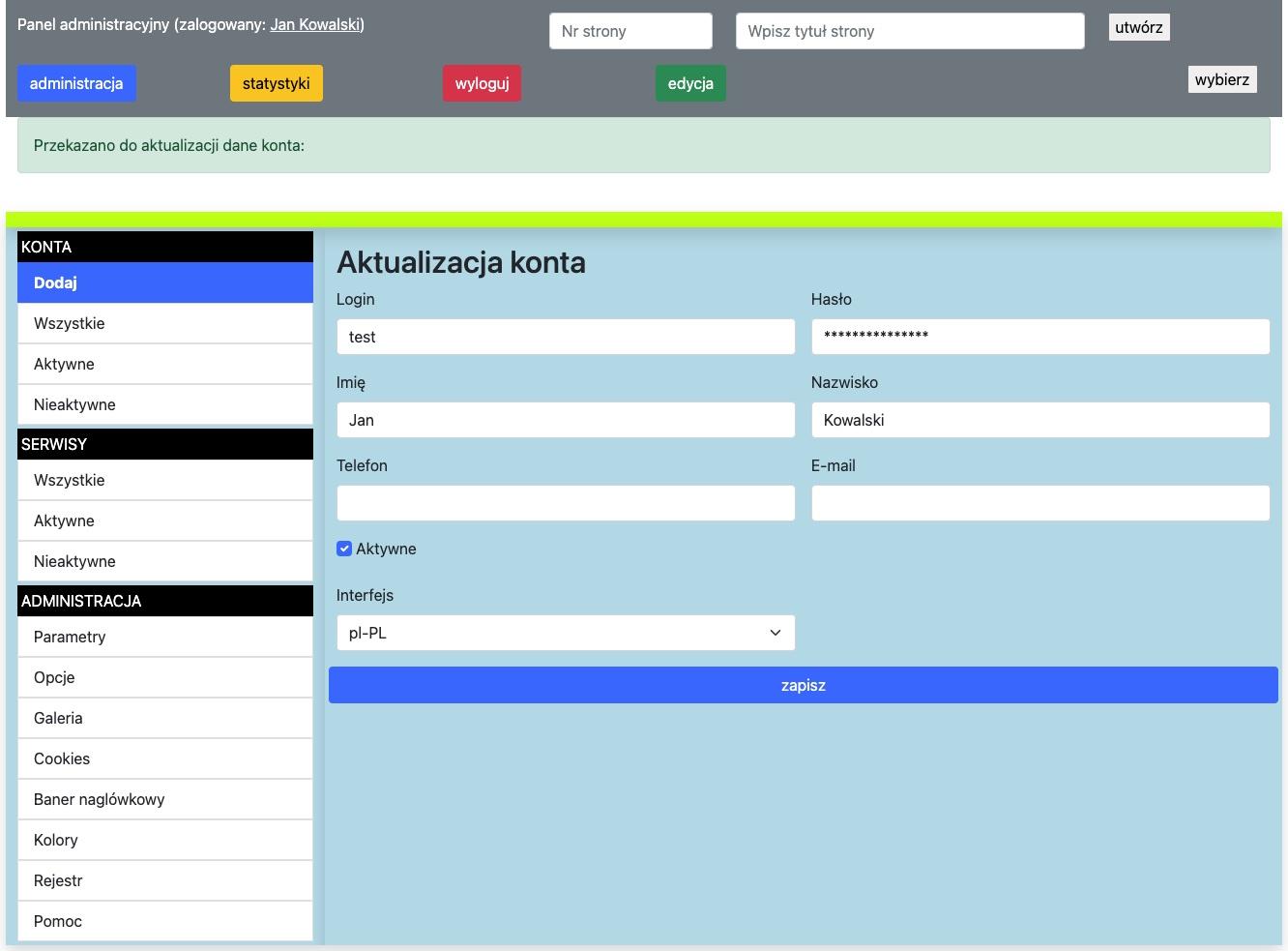Show Nieaktywne accounts under Konta
The width and height of the screenshot is (1288, 951).
(164, 404)
